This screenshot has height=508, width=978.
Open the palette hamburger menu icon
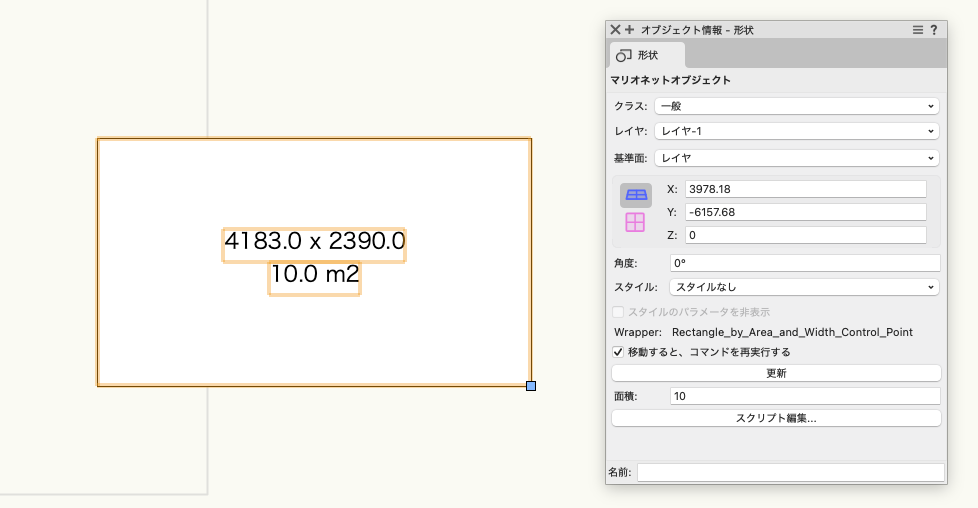click(918, 30)
